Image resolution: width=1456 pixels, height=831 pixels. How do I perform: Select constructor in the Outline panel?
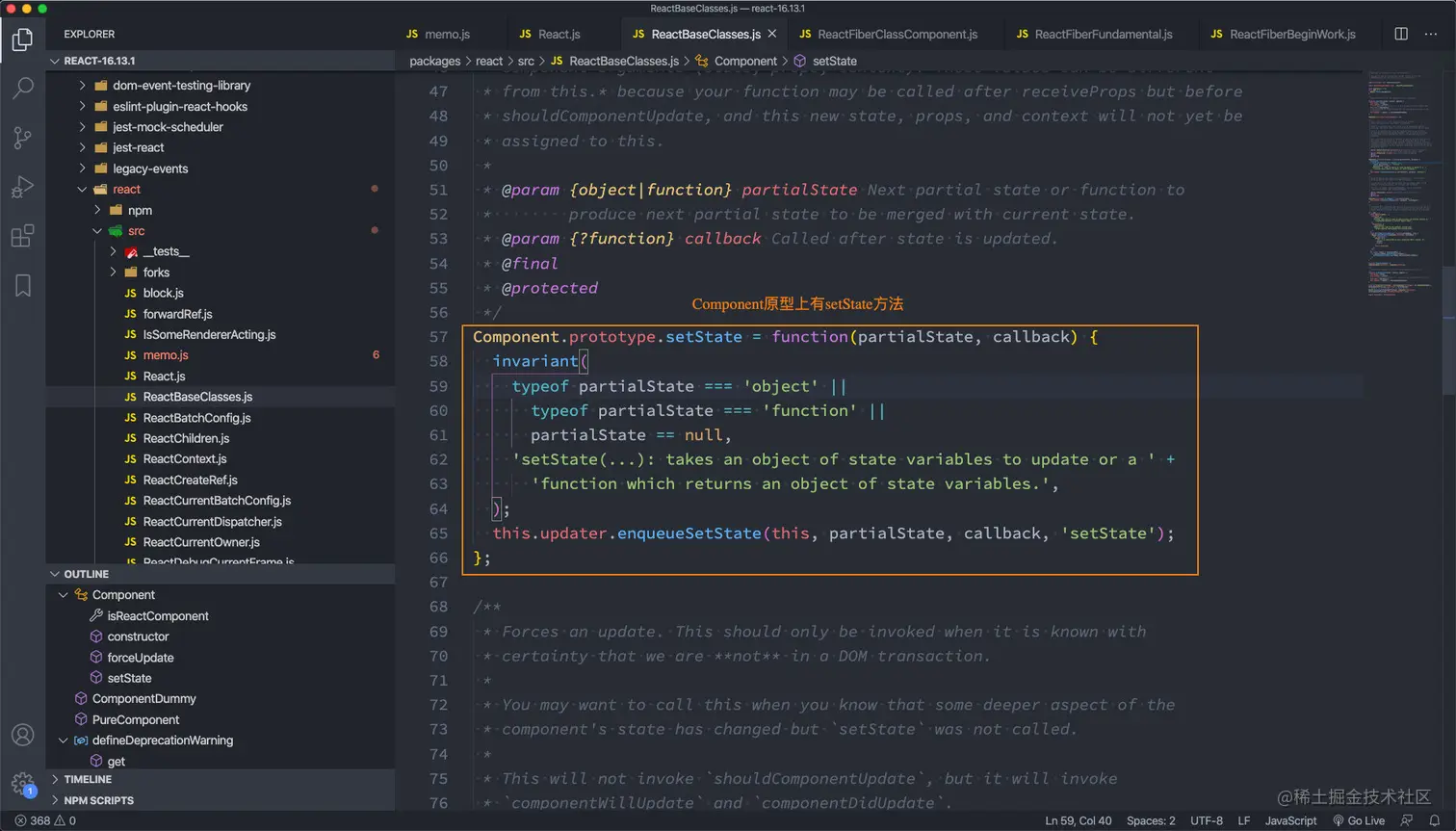tap(138, 636)
